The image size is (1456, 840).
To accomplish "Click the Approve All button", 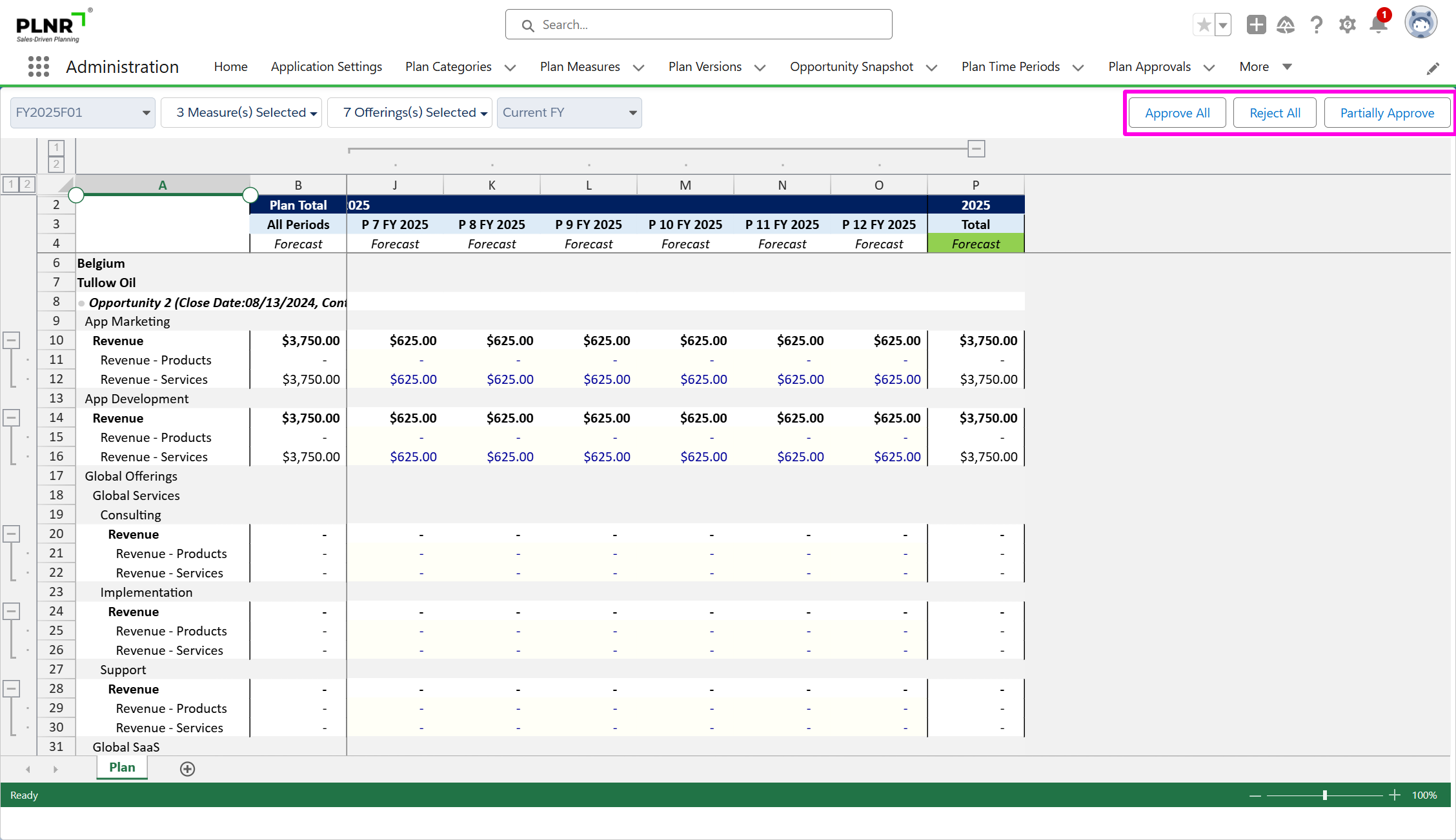I will [1177, 113].
